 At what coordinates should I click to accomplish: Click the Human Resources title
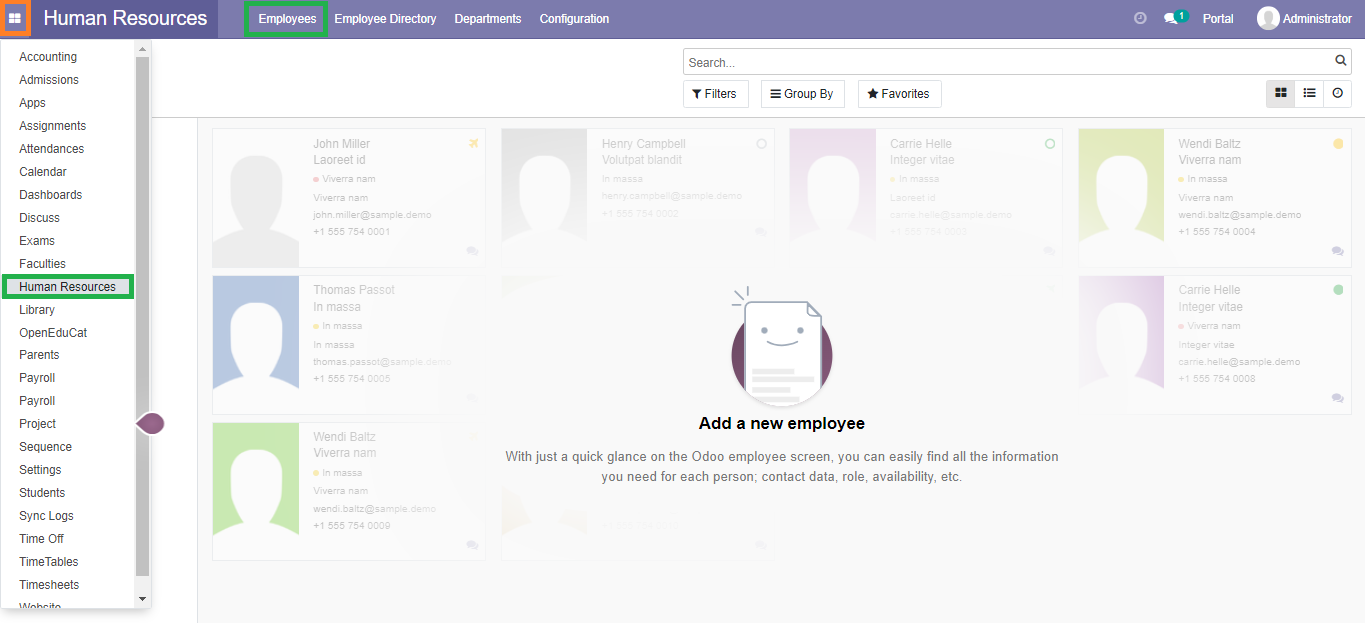125,18
